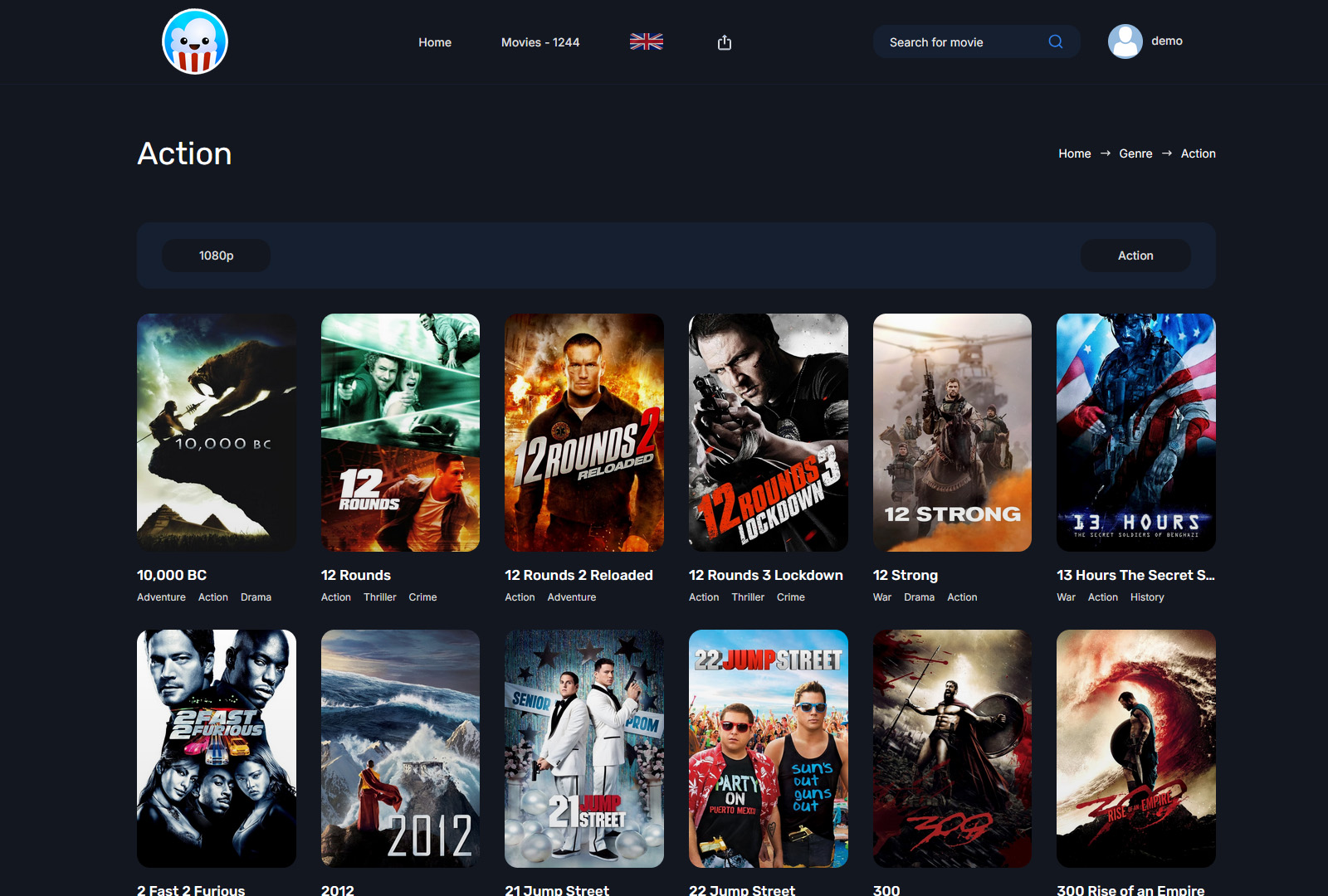Expand the Action genre filter dropdown
Viewport: 1328px width, 896px height.
pyautogui.click(x=1135, y=256)
